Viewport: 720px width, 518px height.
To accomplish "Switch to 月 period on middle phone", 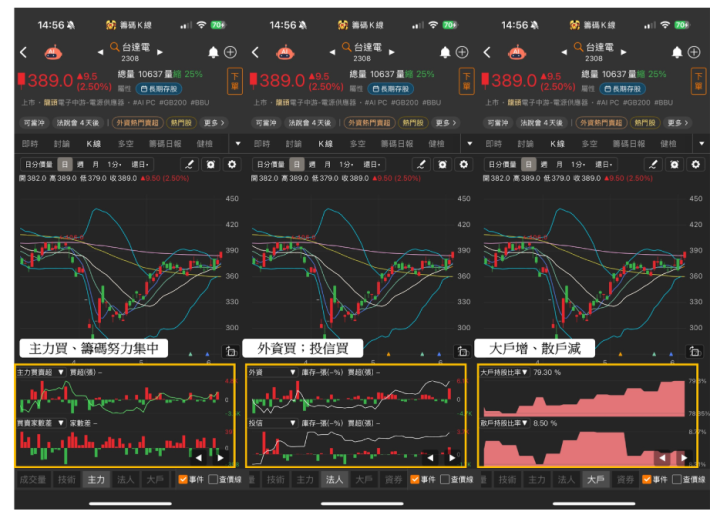I will pyautogui.click(x=327, y=164).
